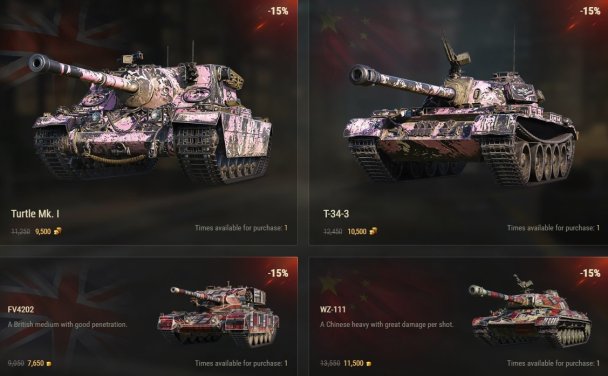Open the Turtle Mk. I title link
Viewport: 608px width, 376px height.
point(35,214)
